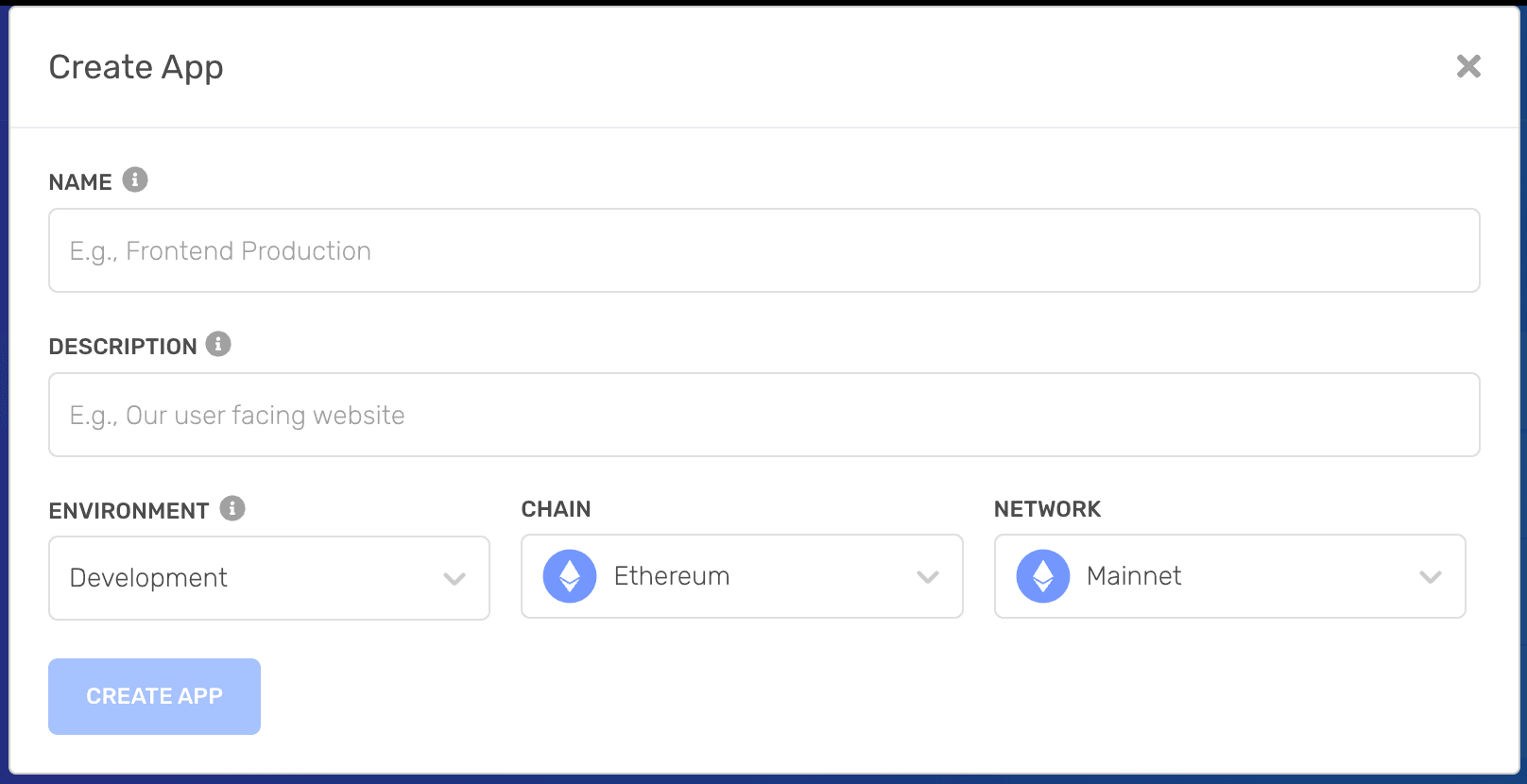Click the NETWORK field label
Screen dimensions: 1527x784
(1047, 509)
